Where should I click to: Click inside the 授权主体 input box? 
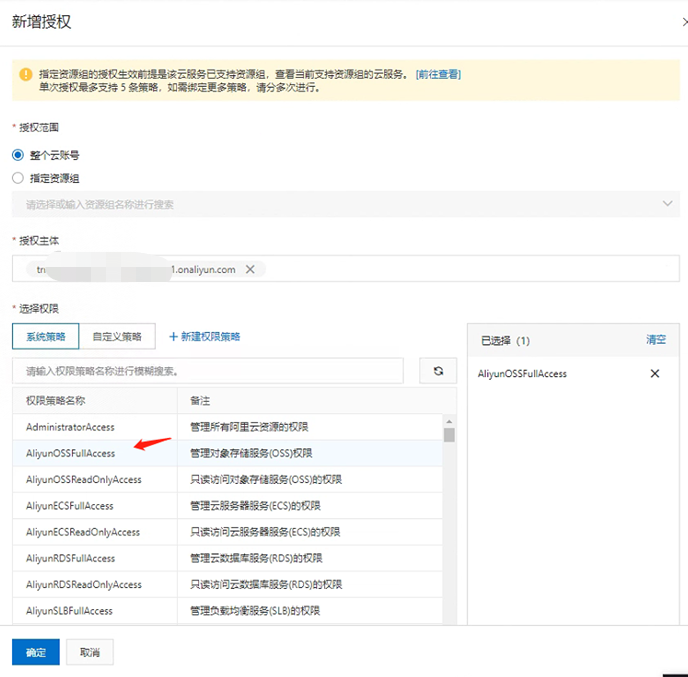pos(346,269)
